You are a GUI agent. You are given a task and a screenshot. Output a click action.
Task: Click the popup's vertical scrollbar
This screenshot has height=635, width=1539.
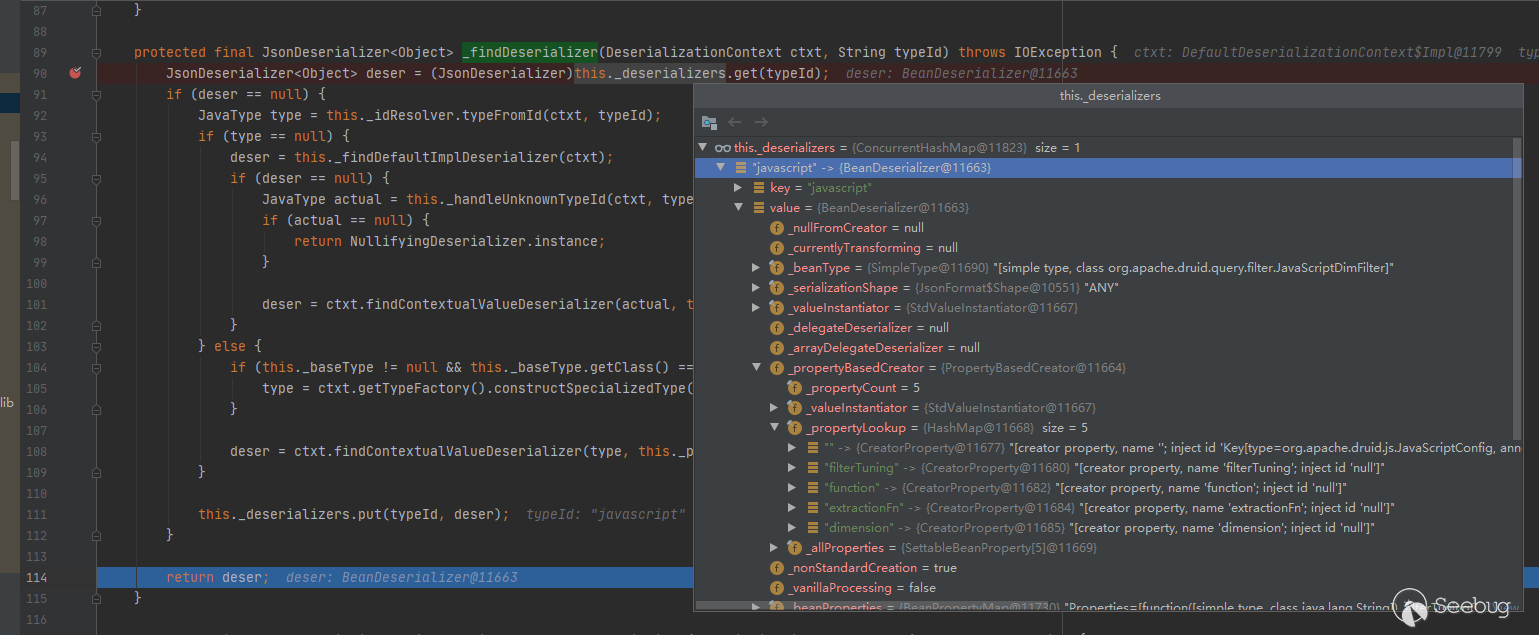click(x=1516, y=300)
